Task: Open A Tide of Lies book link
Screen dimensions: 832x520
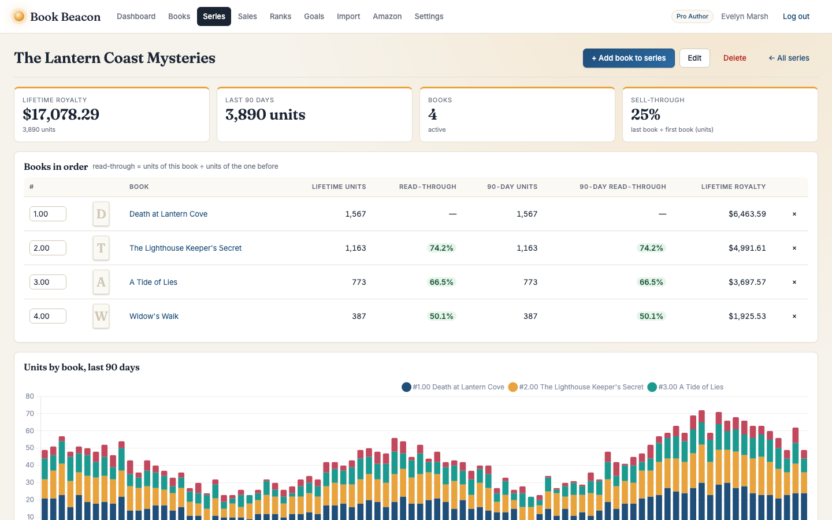Action: tap(153, 282)
